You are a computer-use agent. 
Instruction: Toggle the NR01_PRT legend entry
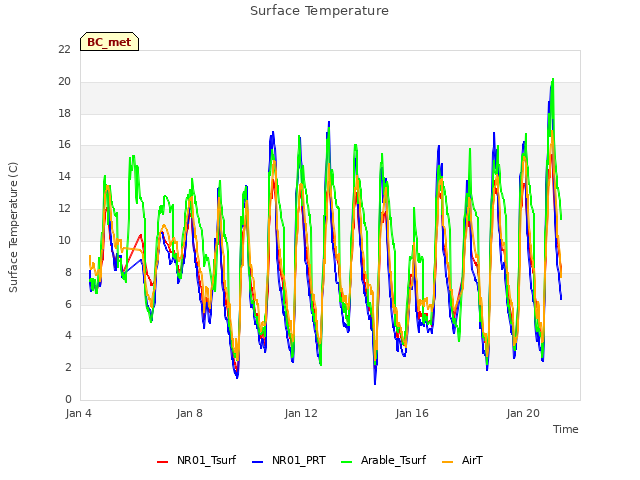tap(289, 460)
